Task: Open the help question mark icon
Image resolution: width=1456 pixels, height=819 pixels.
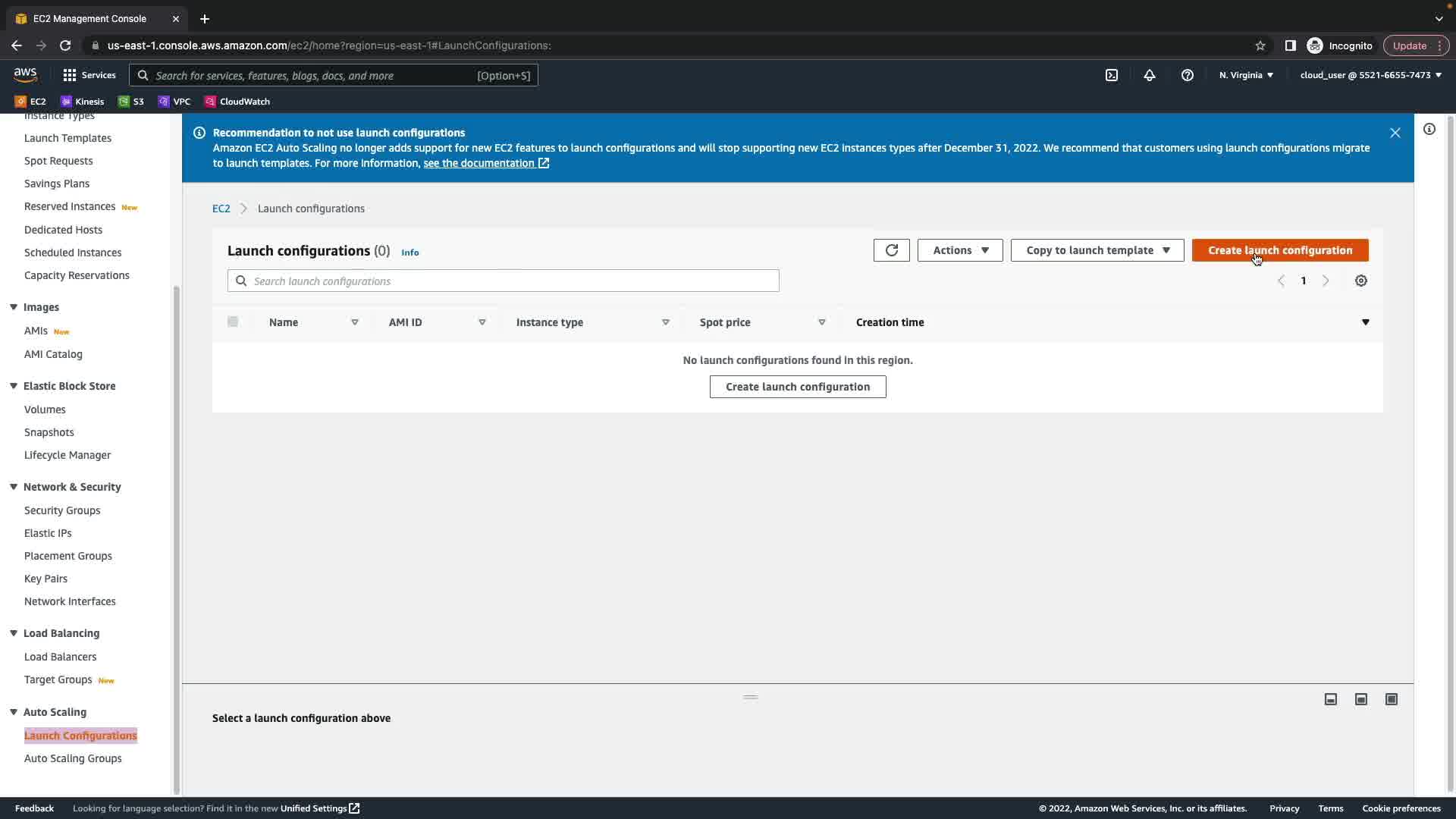Action: [1188, 75]
